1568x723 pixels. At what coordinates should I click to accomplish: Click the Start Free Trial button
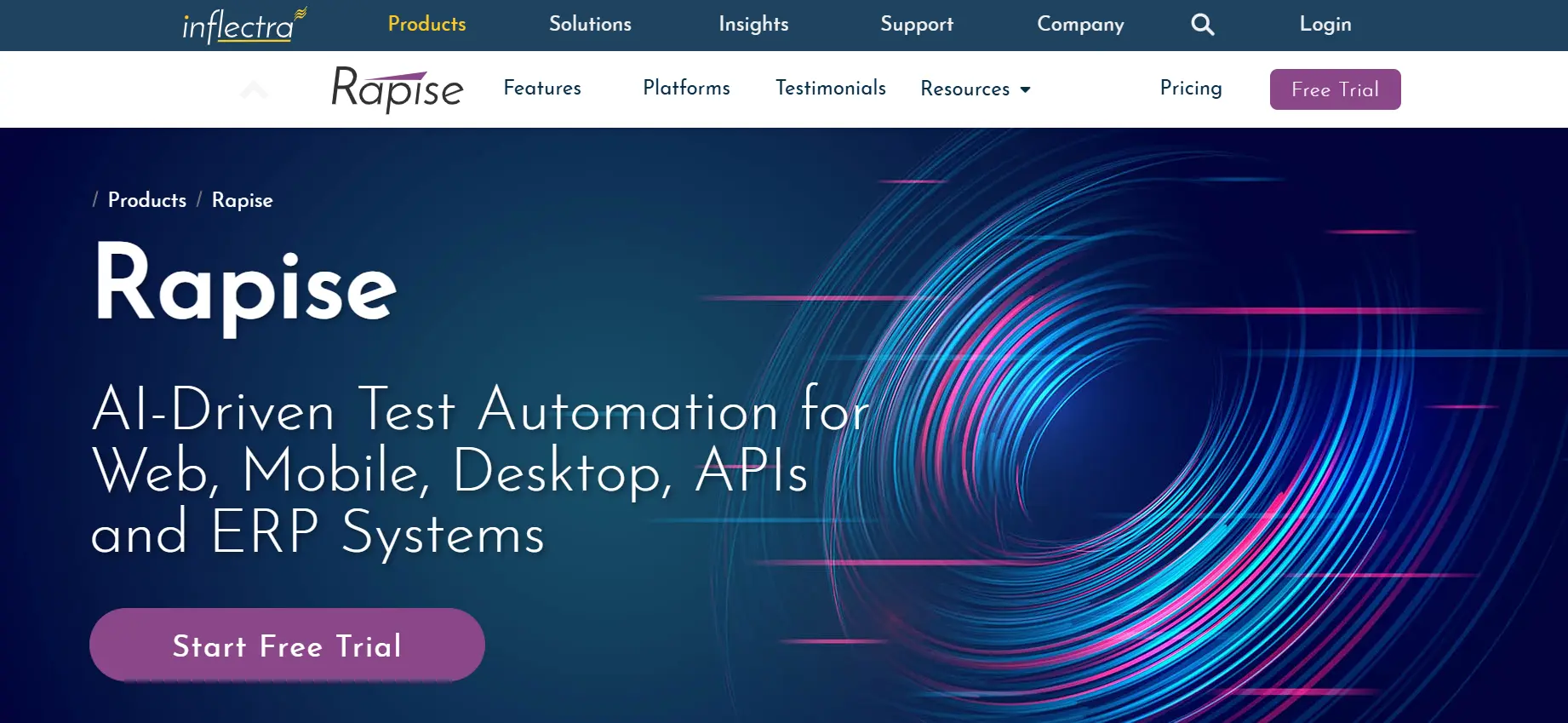(x=287, y=645)
